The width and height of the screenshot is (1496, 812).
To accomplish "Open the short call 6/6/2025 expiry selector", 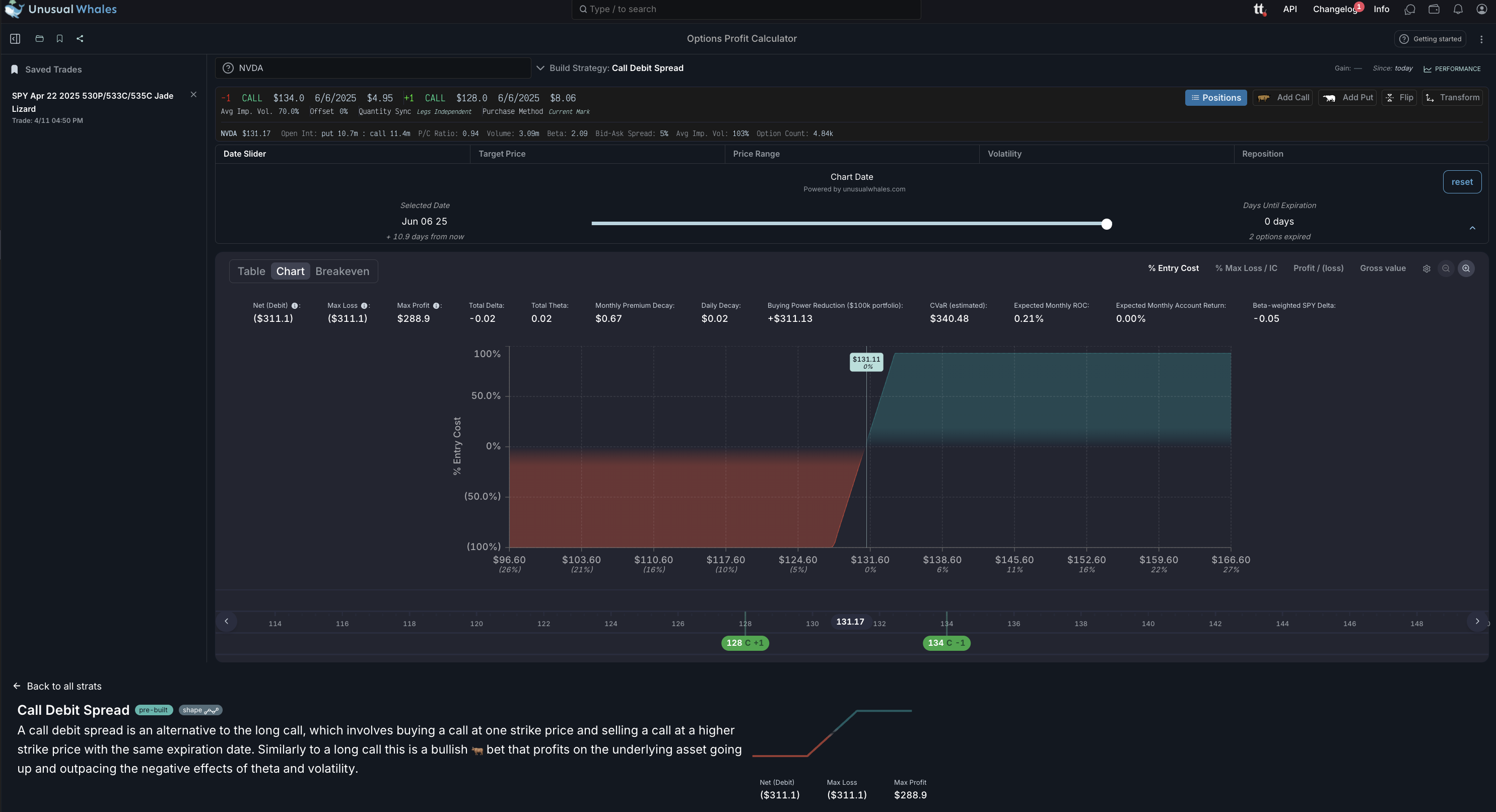I will (335, 98).
